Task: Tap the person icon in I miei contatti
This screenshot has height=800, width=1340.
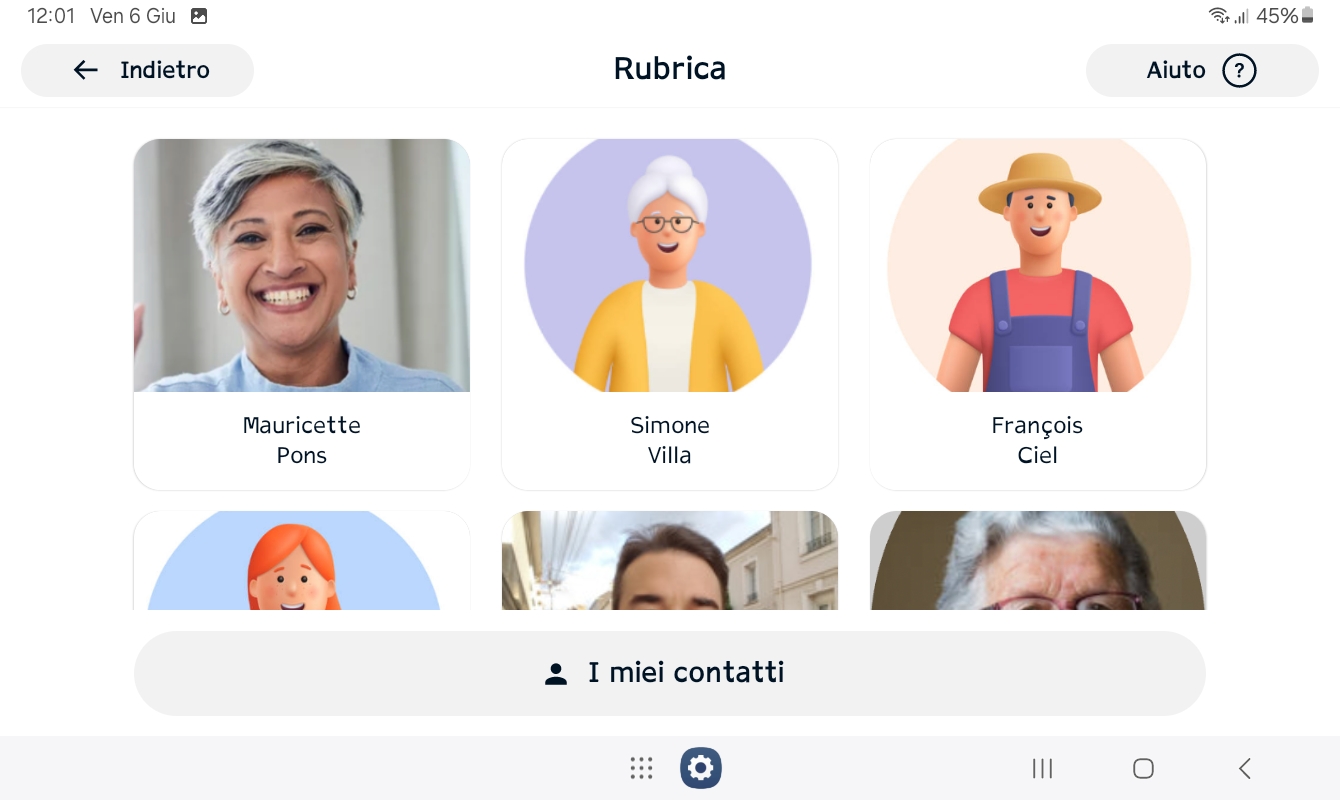Action: point(556,674)
